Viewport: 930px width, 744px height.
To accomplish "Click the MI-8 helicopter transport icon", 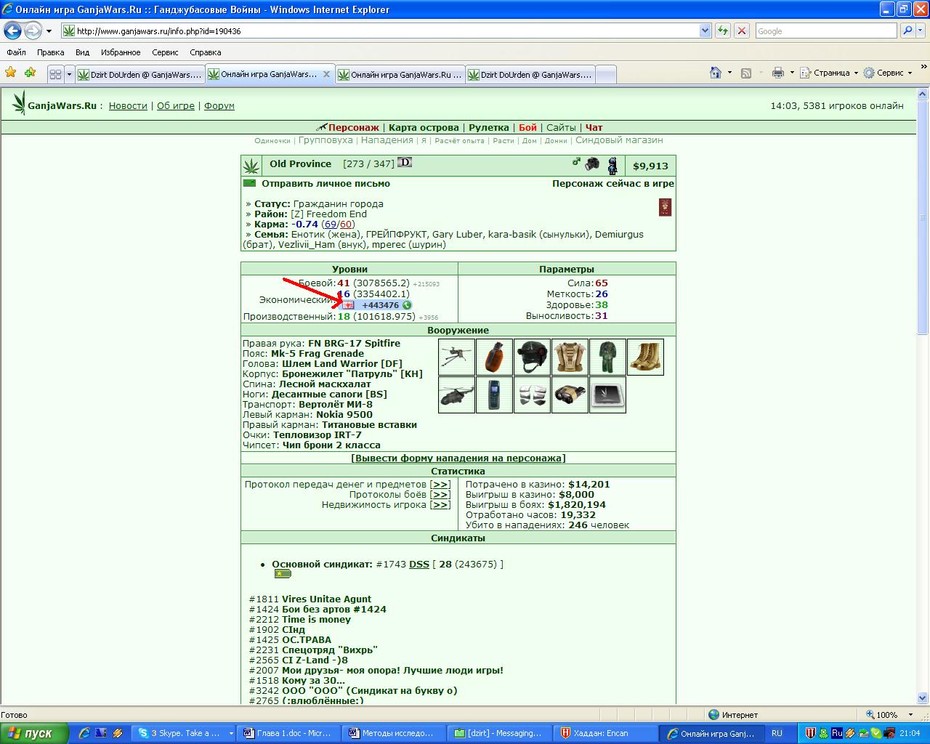I will click(457, 395).
